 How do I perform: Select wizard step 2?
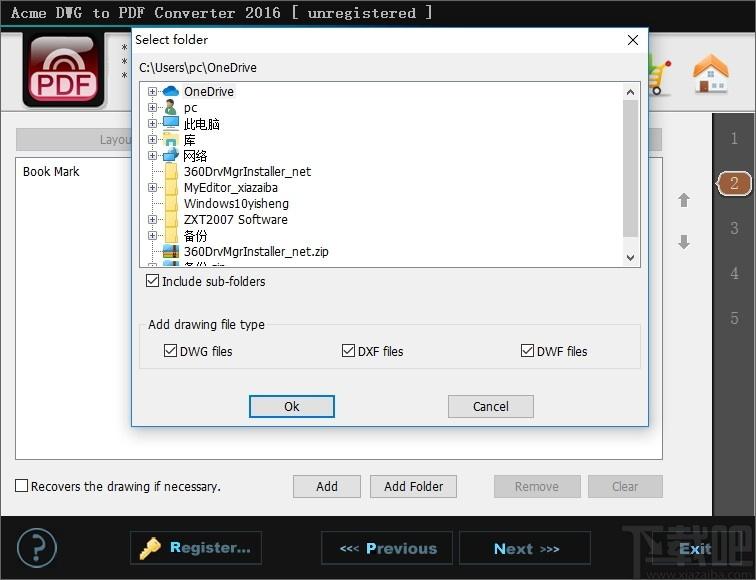(734, 183)
